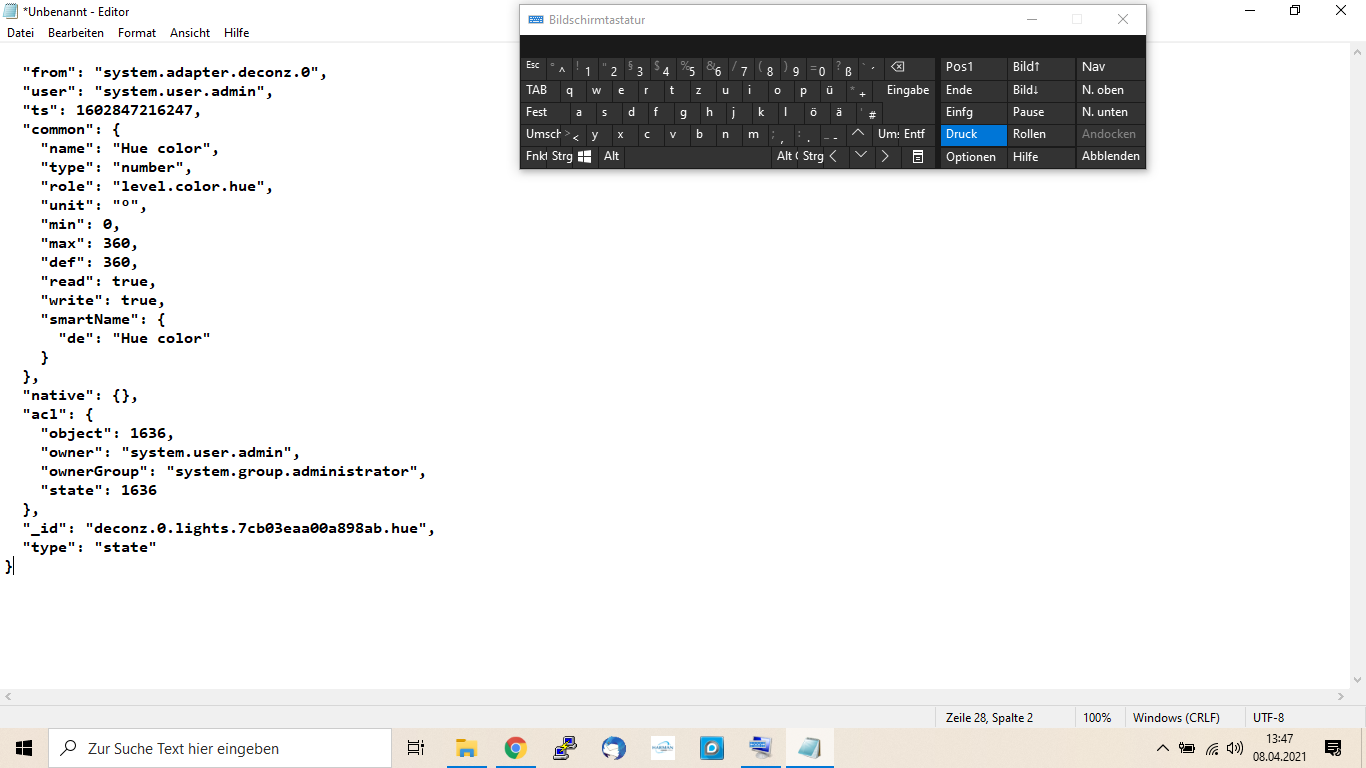
Task: Click the horizontal scrollbar right arrow
Action: (x=1342, y=696)
